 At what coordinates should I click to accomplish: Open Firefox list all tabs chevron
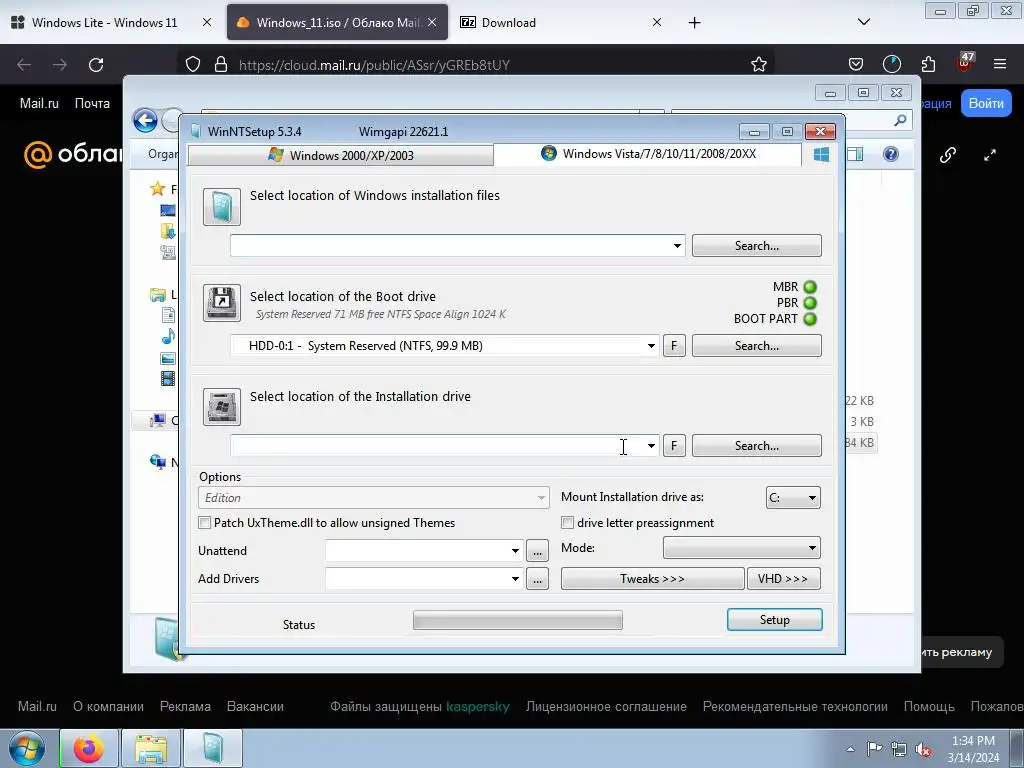coord(863,22)
